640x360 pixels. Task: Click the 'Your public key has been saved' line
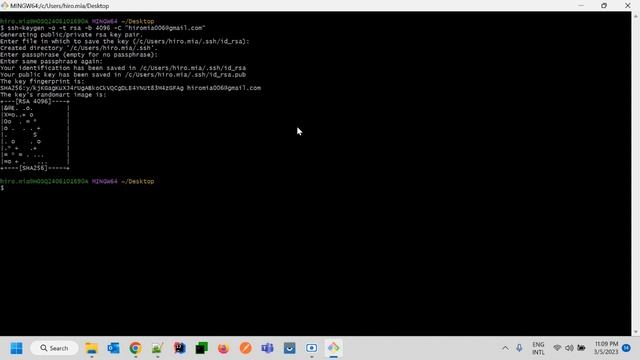[x=123, y=75]
